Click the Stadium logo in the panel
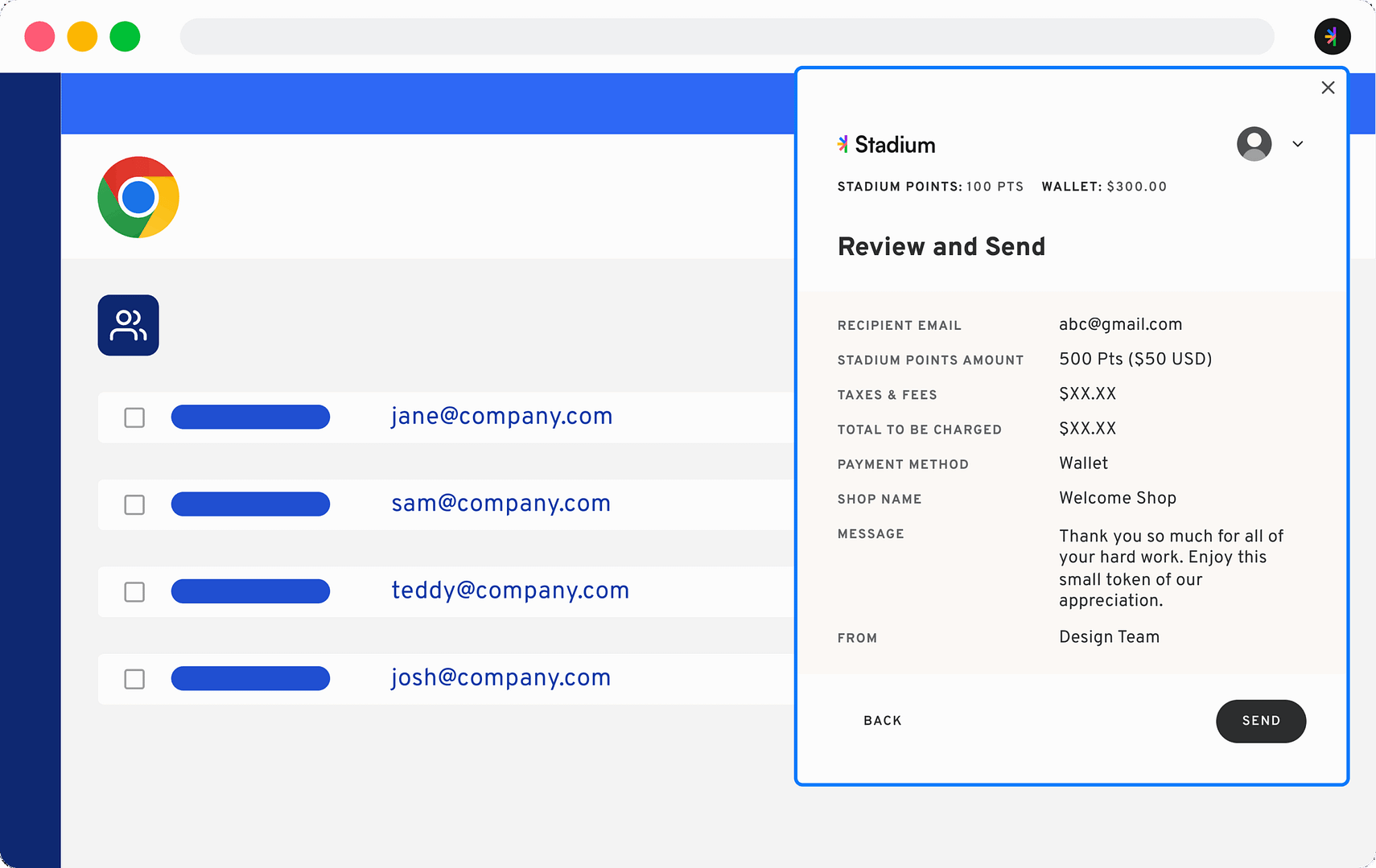 [886, 145]
